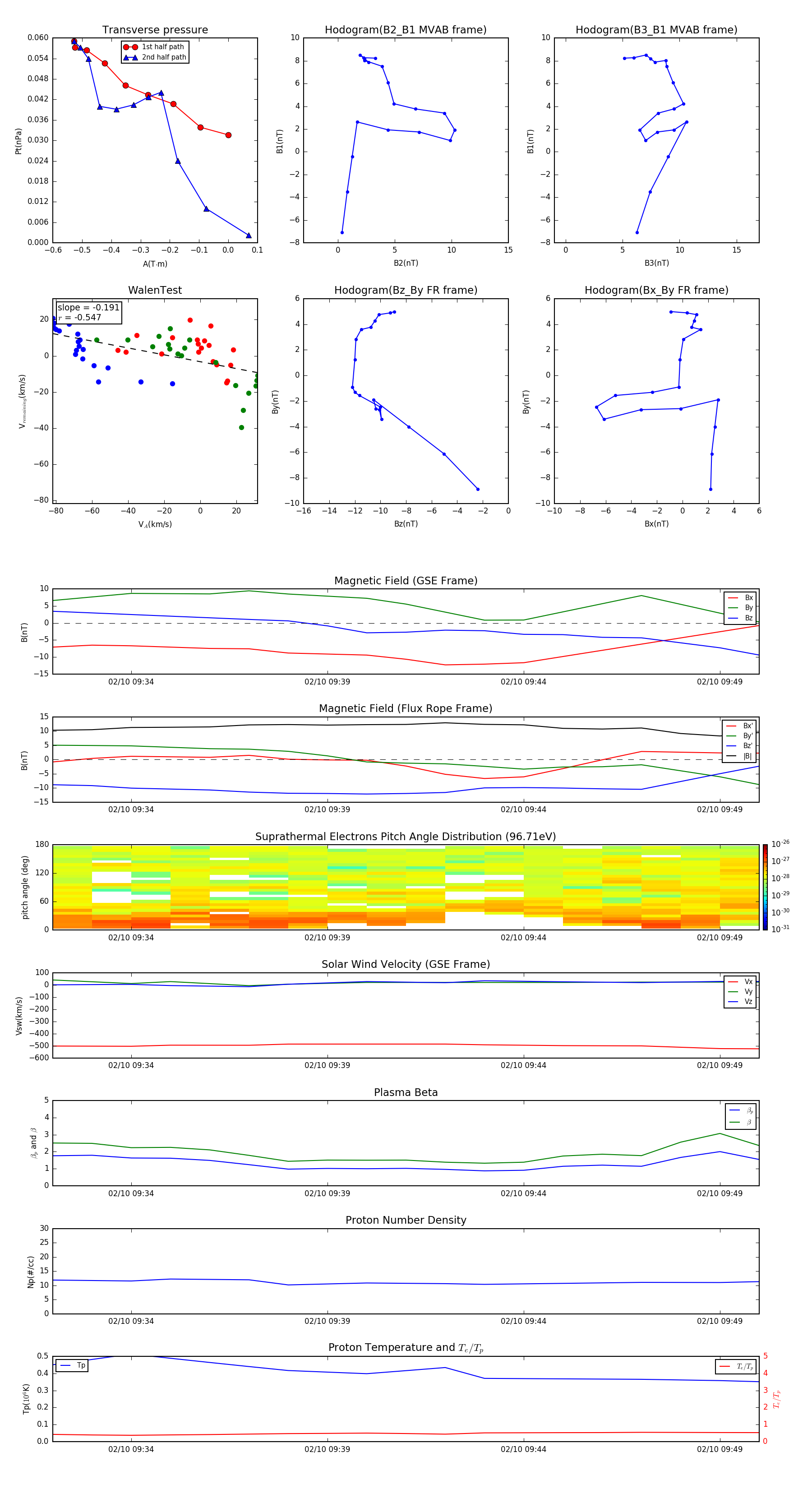Click the 'pitch angle (deg)' y-axis label

pos(25,887)
